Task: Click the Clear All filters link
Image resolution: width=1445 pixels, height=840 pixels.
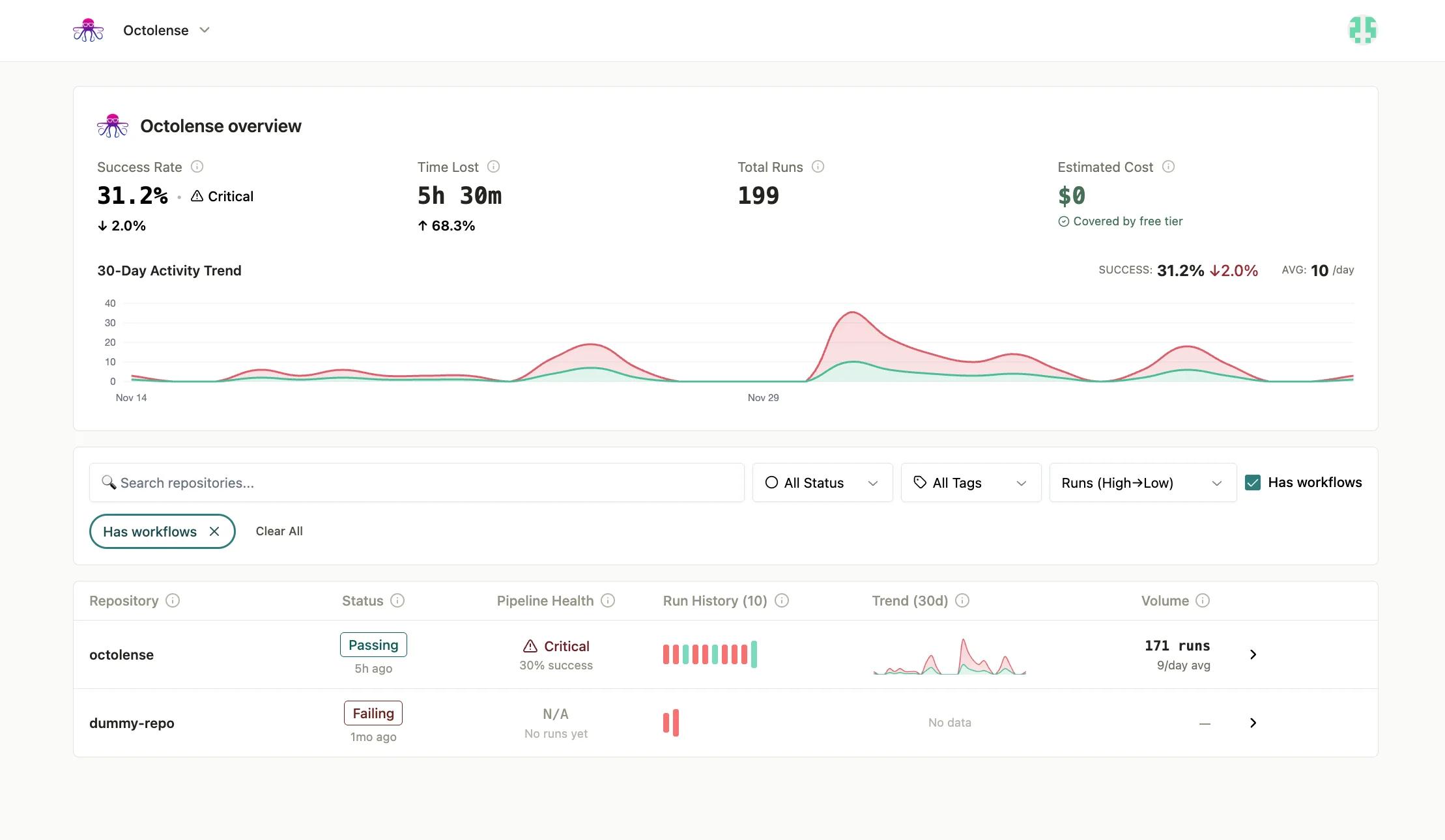Action: [279, 531]
